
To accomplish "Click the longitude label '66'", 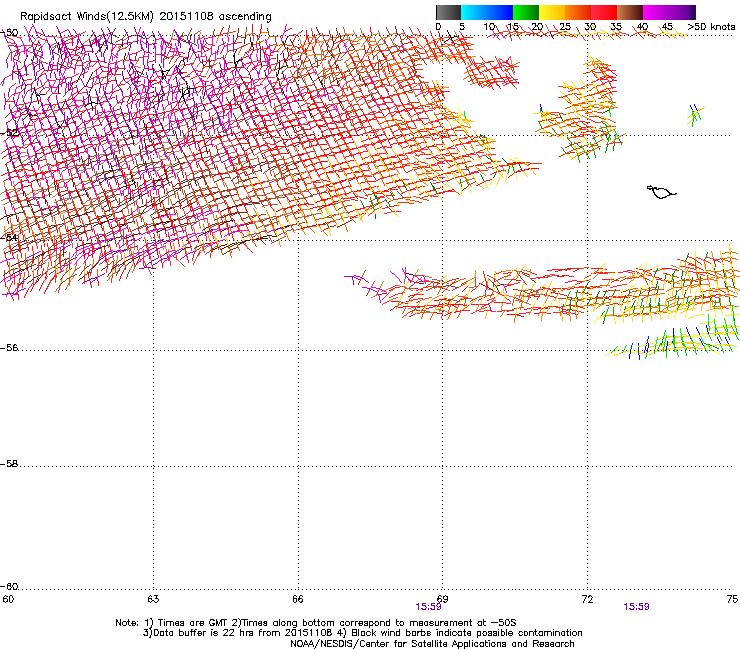I will coord(298,599).
